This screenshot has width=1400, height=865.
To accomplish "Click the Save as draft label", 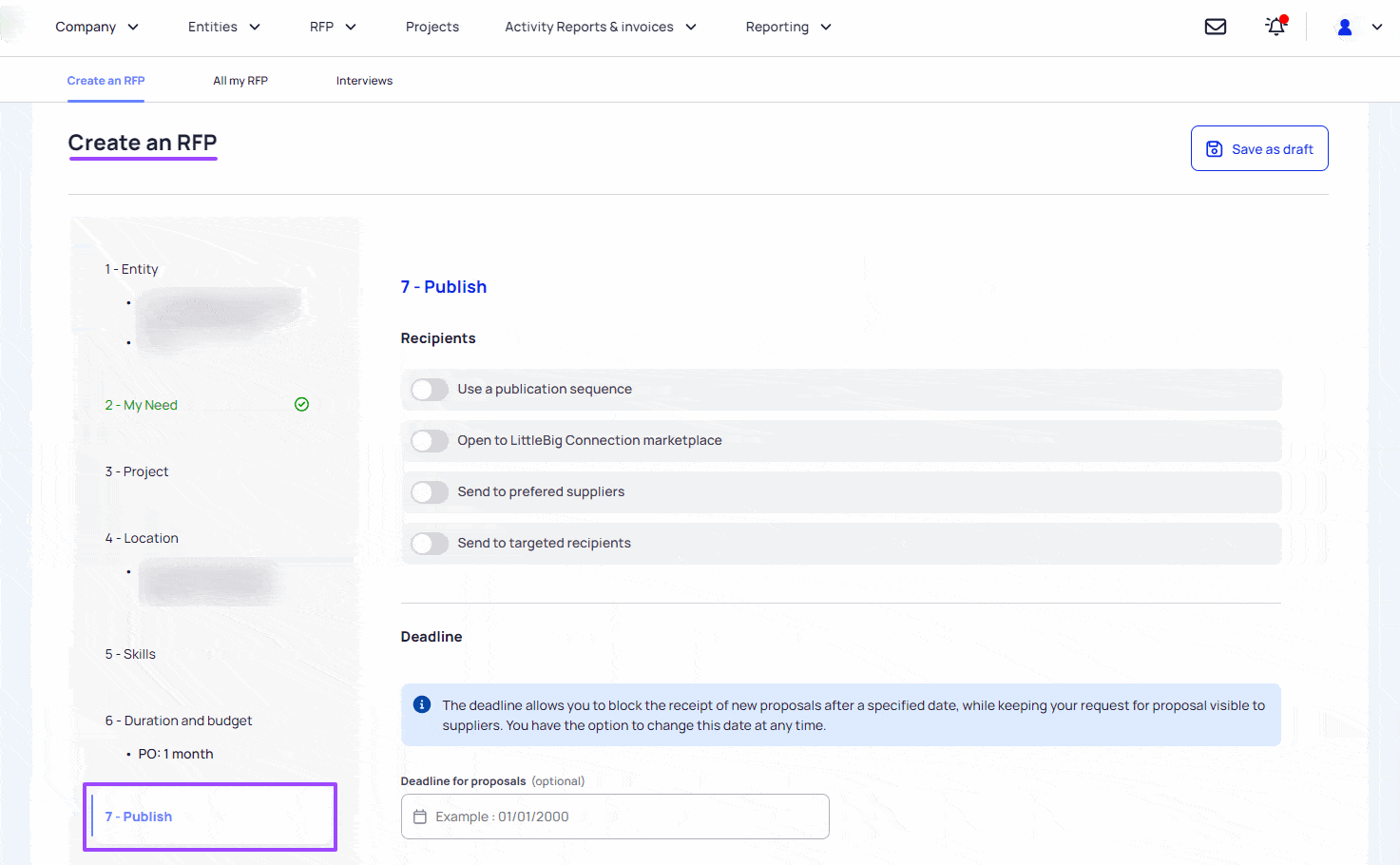I will point(1273,149).
